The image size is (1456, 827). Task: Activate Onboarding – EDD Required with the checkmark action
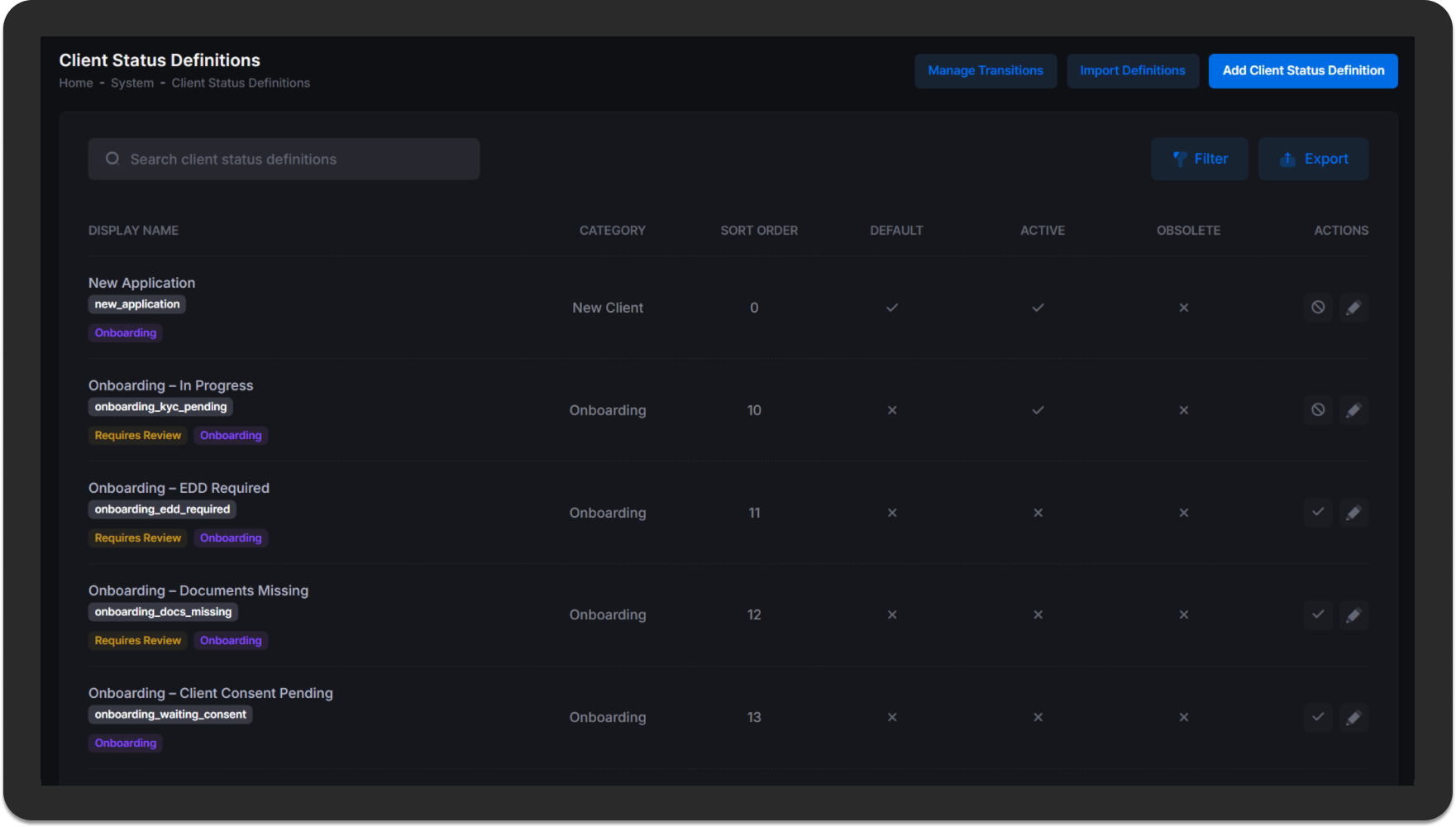pyautogui.click(x=1318, y=512)
